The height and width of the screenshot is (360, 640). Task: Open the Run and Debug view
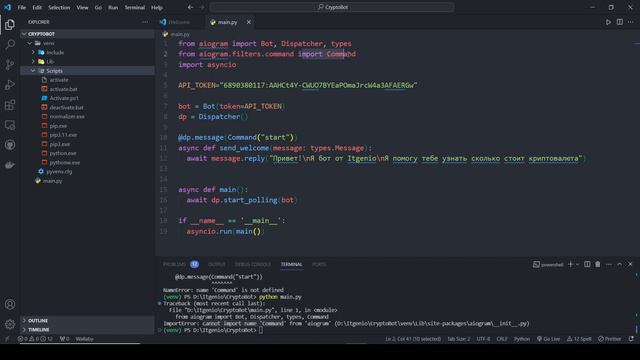(10, 84)
